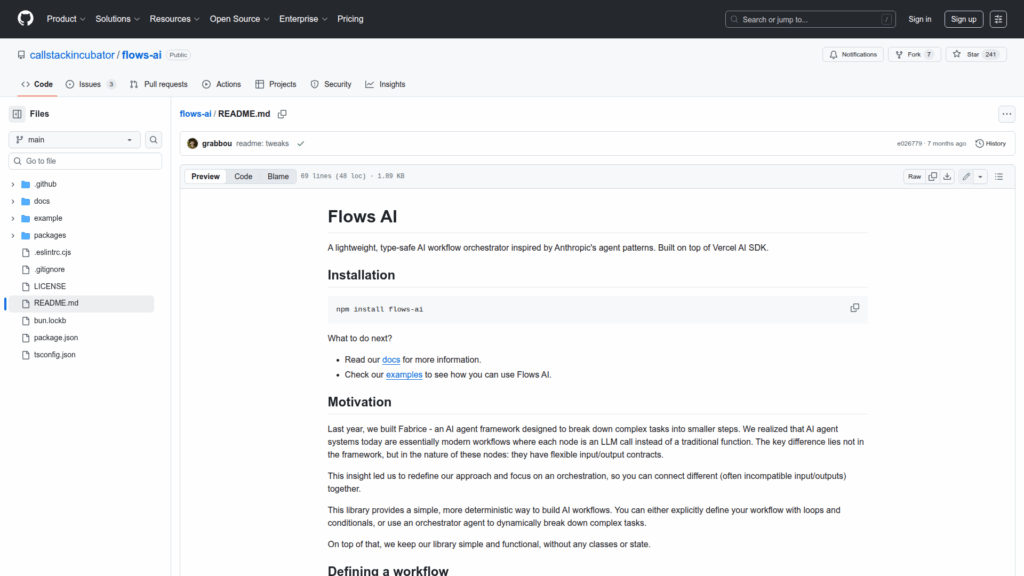Viewport: 1024px width, 576px height.
Task: Click the pencil edit file icon
Action: pyautogui.click(x=966, y=176)
